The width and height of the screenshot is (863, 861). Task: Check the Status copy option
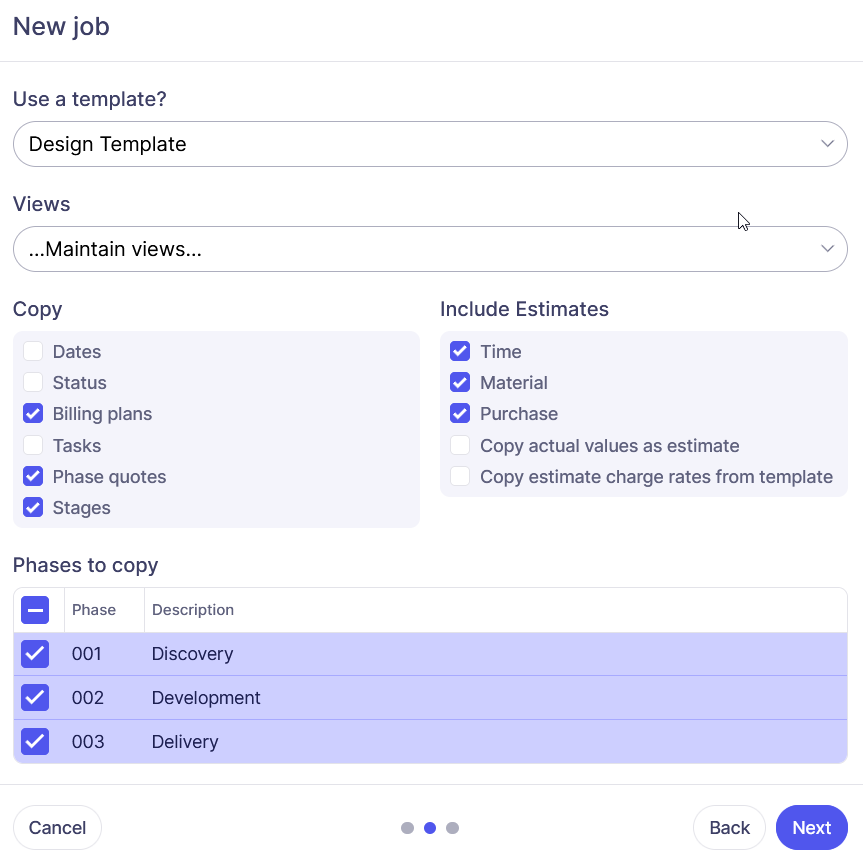33,383
